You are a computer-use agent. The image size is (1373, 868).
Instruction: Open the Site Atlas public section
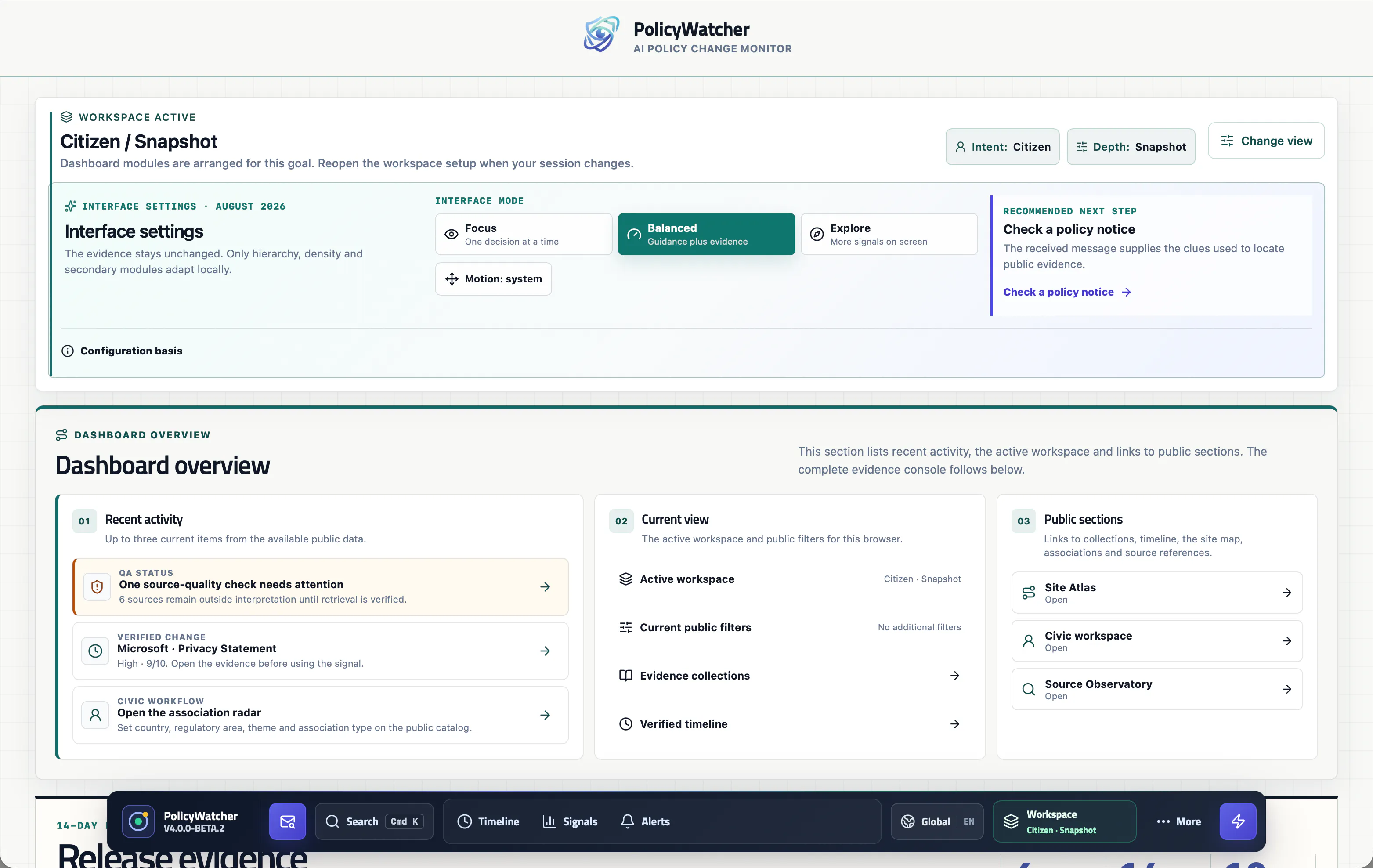1157,593
